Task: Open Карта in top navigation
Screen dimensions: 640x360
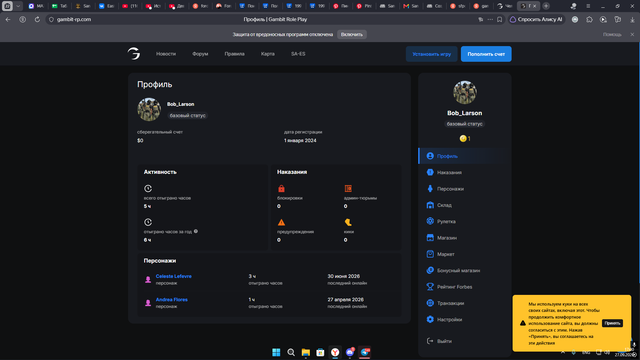Action: click(x=268, y=54)
